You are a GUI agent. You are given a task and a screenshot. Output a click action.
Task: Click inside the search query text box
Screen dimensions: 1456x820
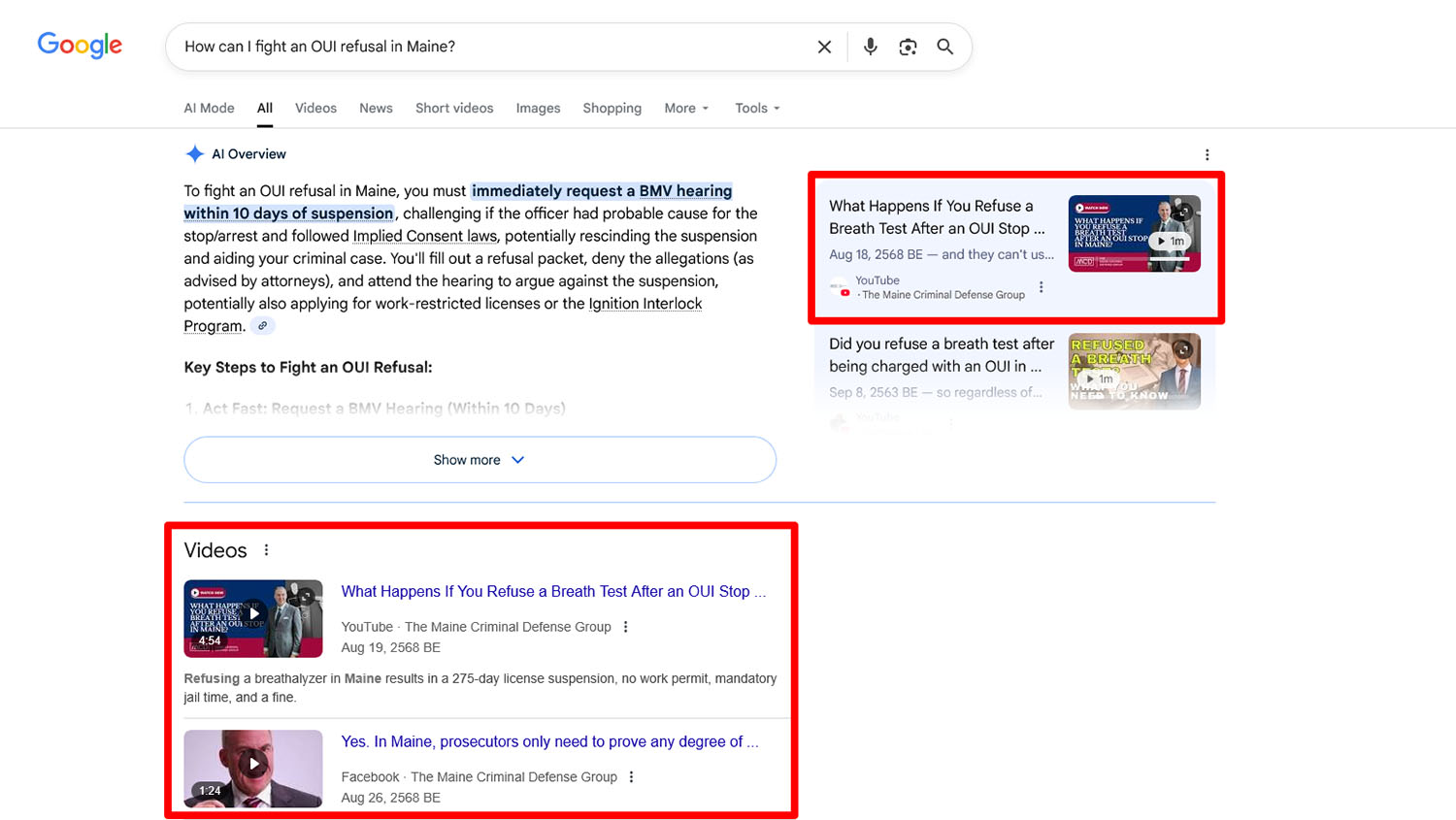485,47
